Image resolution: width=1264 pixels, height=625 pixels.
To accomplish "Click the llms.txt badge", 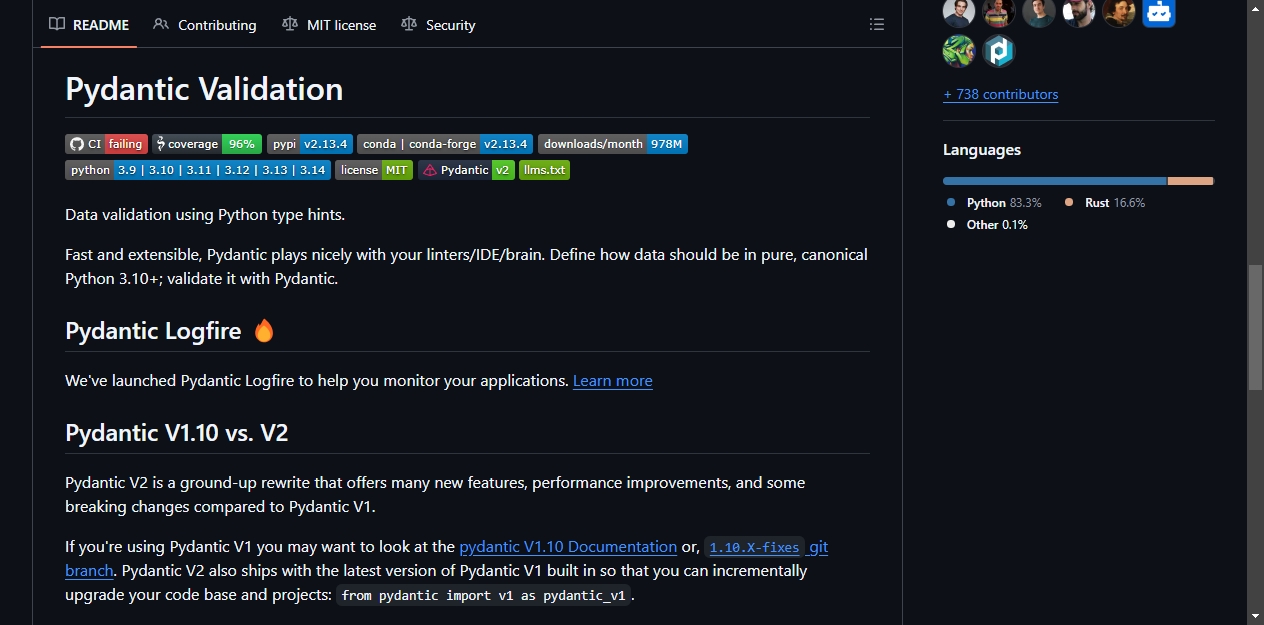I will point(544,170).
